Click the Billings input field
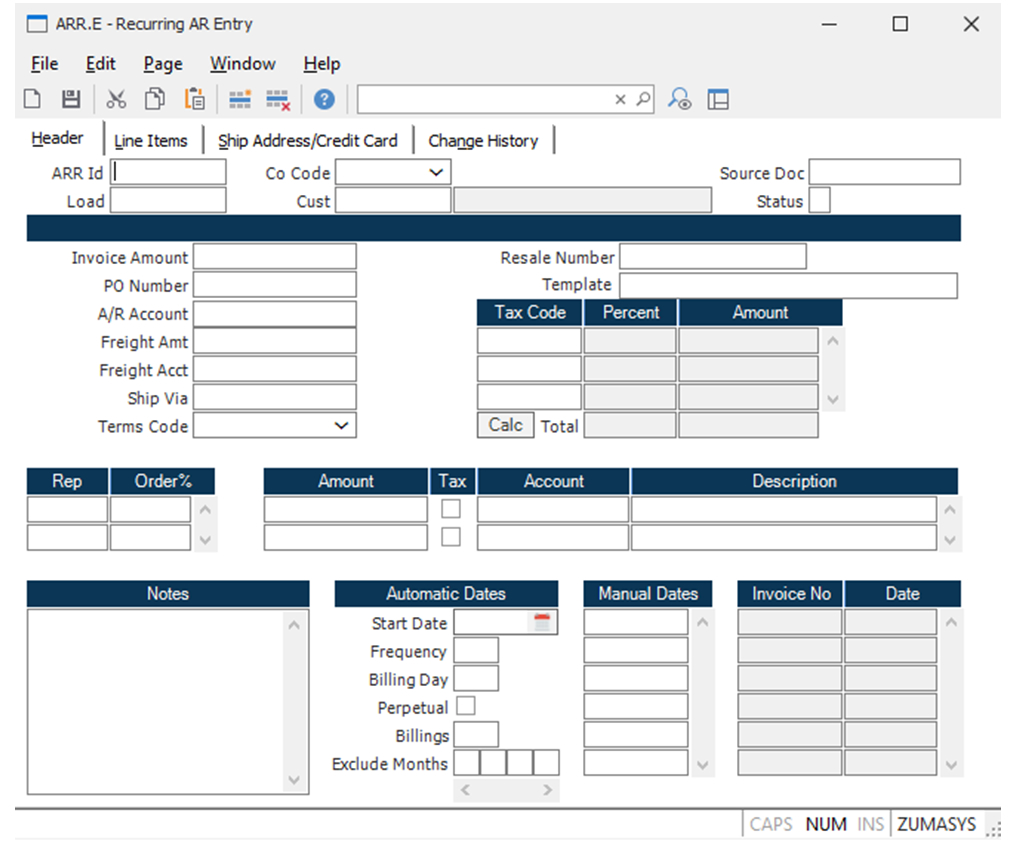The width and height of the screenshot is (1015, 843). pyautogui.click(x=476, y=734)
